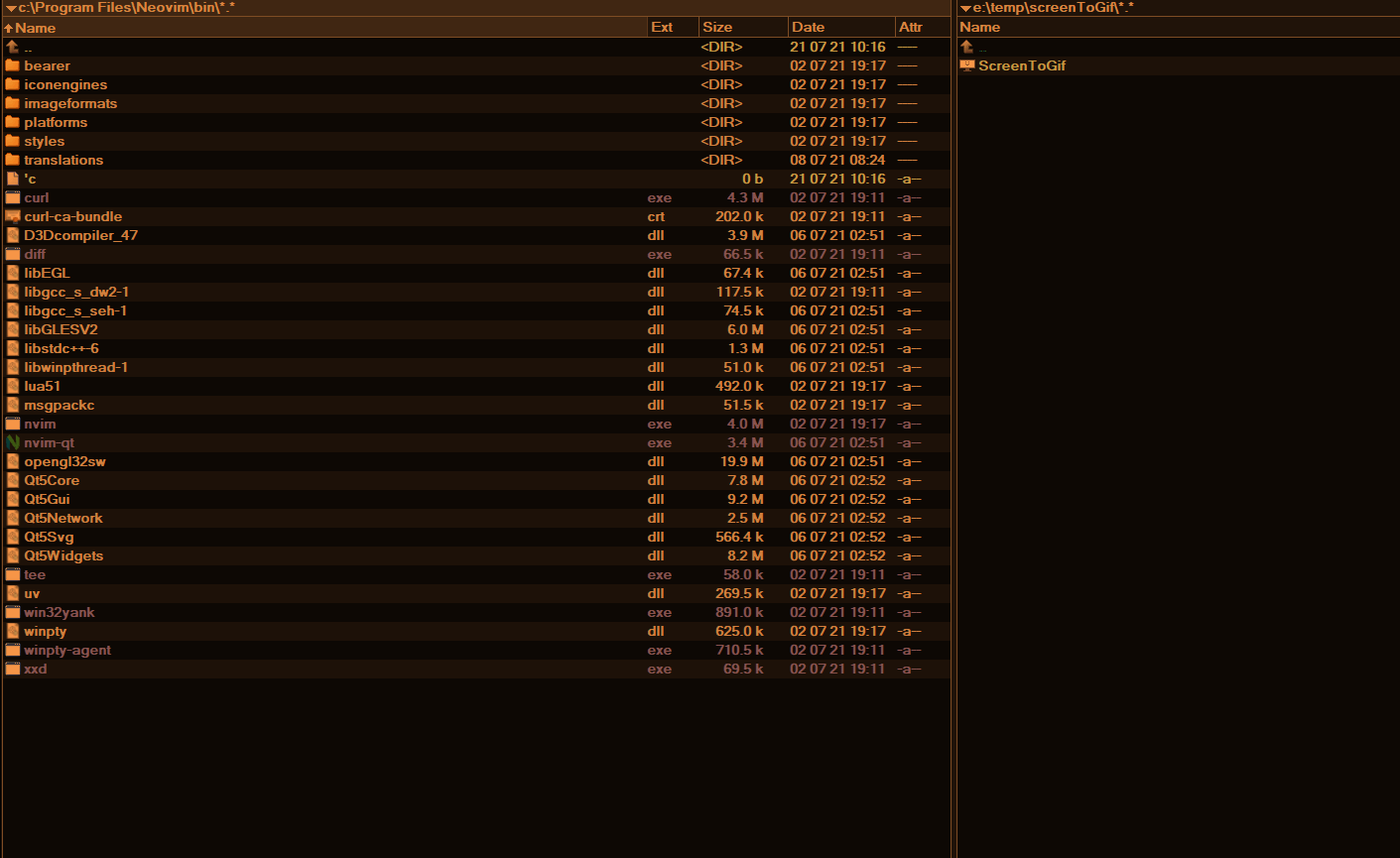This screenshot has height=858, width=1400.
Task: Click the folder icon next to bearer
Action: tap(12, 65)
